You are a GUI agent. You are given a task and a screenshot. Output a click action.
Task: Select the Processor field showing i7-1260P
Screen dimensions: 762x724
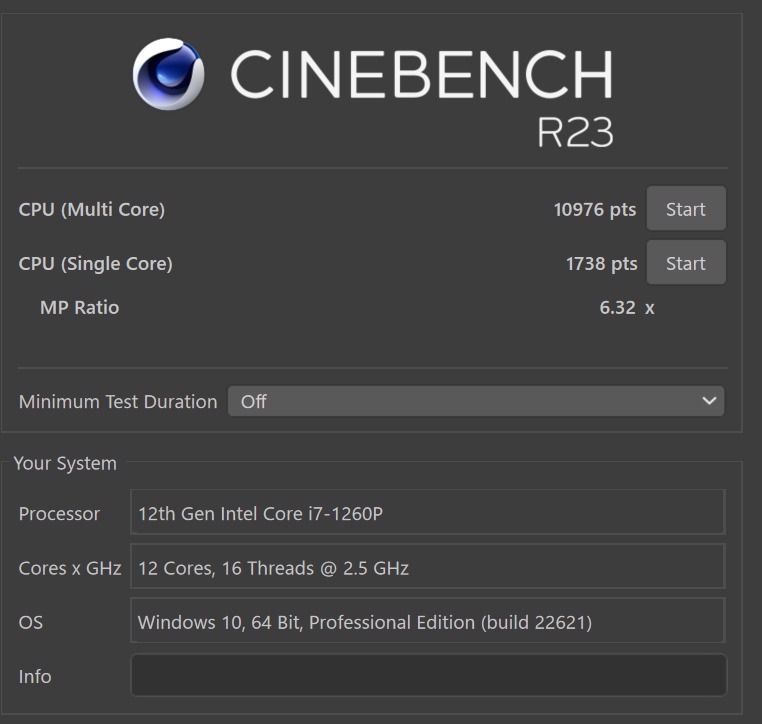(428, 512)
